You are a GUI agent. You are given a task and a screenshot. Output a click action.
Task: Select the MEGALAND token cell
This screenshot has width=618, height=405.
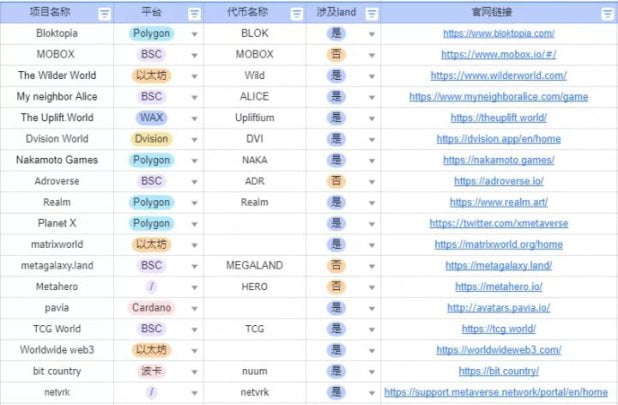point(254,266)
